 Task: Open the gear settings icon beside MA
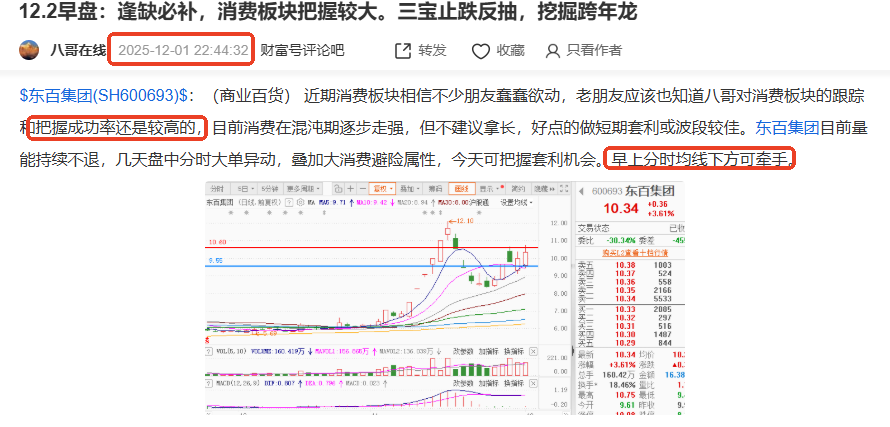pyautogui.click(x=300, y=203)
